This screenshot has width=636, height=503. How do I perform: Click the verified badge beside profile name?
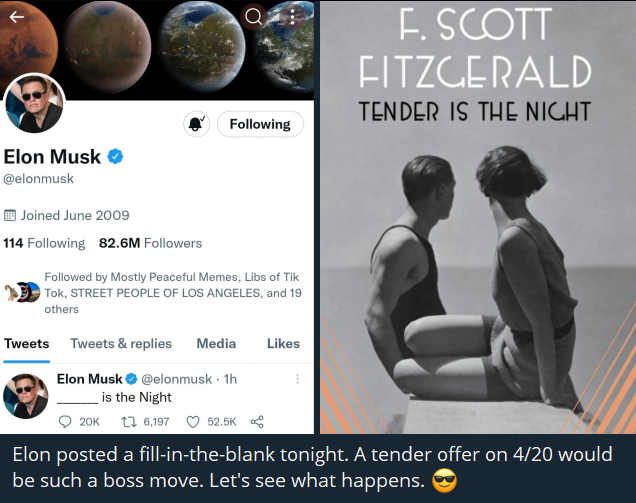pyautogui.click(x=115, y=157)
